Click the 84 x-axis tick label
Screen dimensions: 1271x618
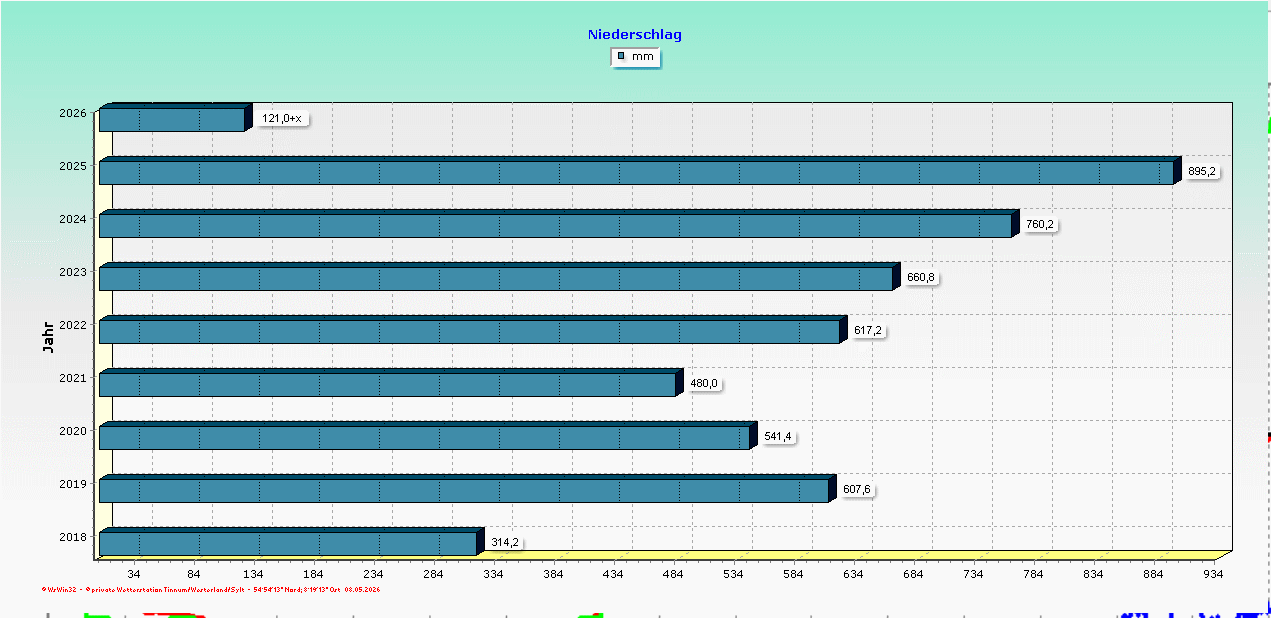click(x=193, y=574)
